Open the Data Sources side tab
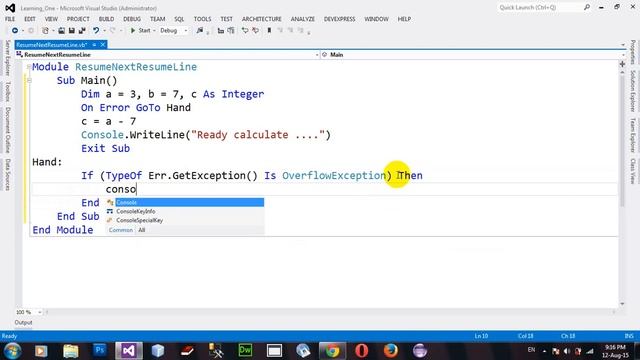640x360 pixels. click(7, 174)
